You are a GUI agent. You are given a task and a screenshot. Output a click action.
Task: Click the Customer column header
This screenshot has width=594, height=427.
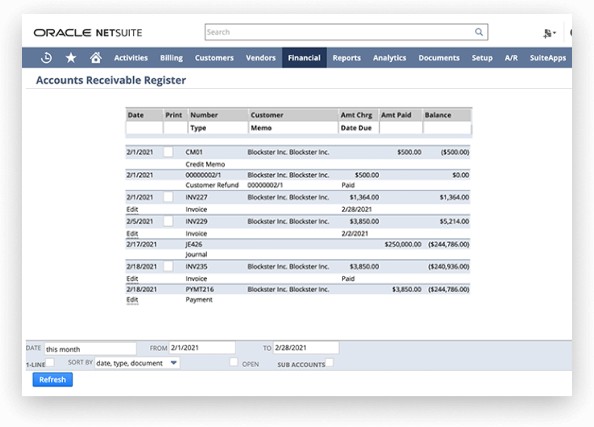click(267, 115)
